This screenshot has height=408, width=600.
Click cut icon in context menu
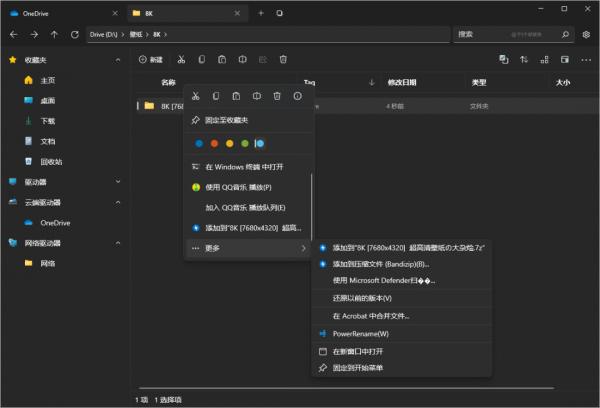point(196,96)
